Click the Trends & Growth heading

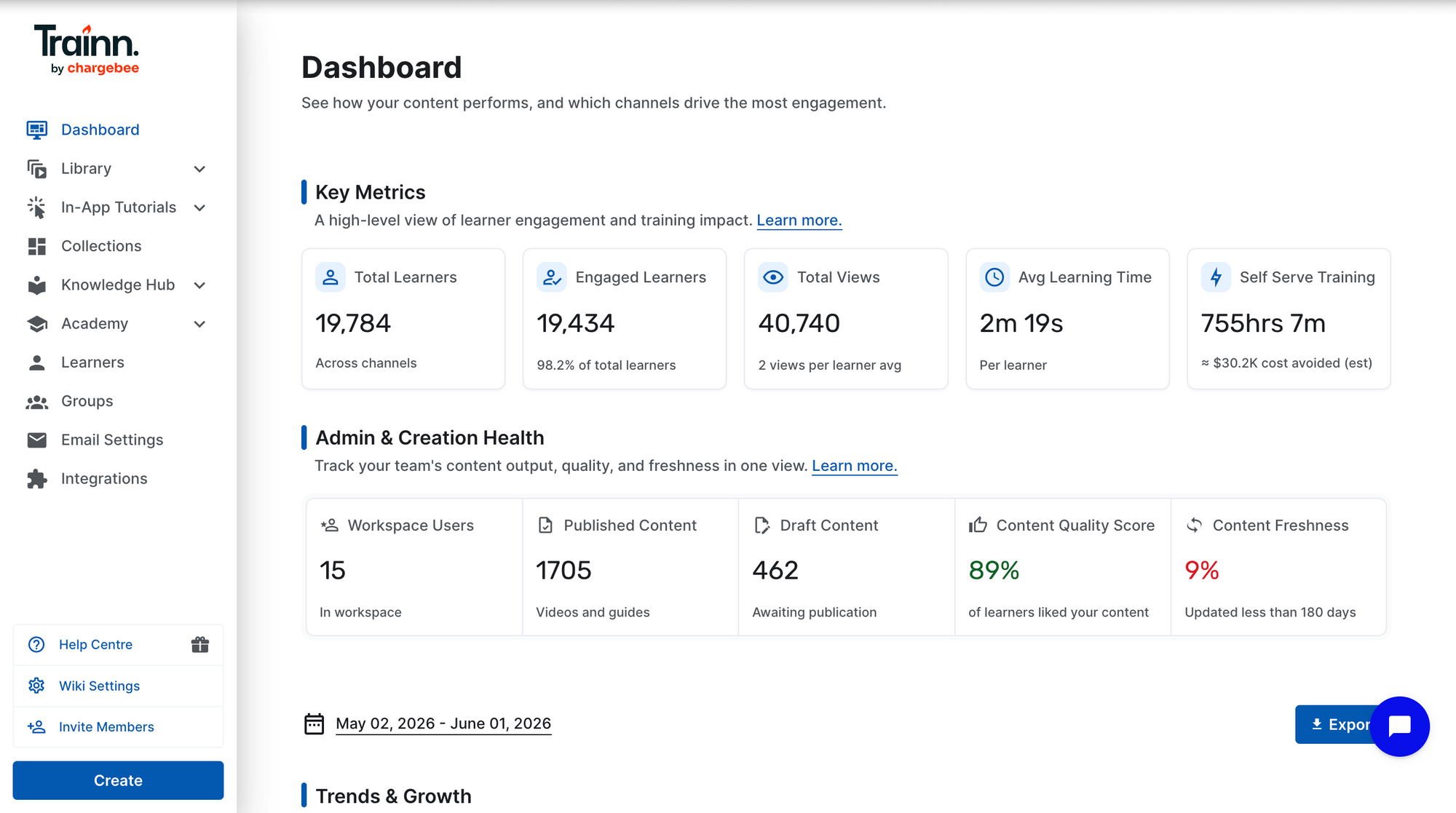pyautogui.click(x=393, y=796)
